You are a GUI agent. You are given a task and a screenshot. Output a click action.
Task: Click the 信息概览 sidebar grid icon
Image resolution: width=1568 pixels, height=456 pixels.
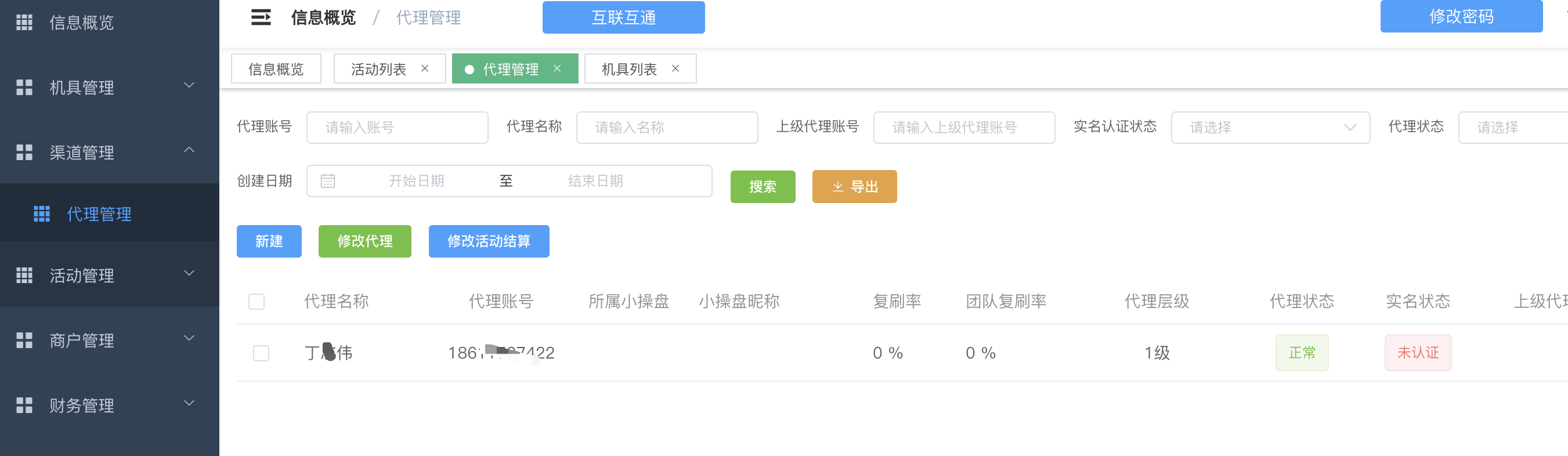coord(24,23)
